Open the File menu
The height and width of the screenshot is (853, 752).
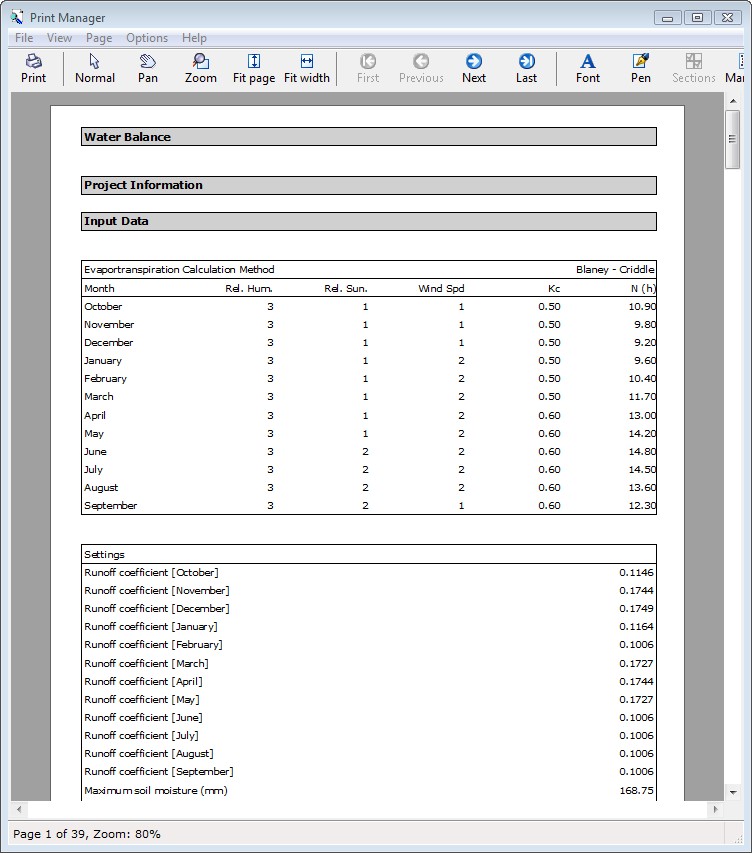pyautogui.click(x=24, y=38)
